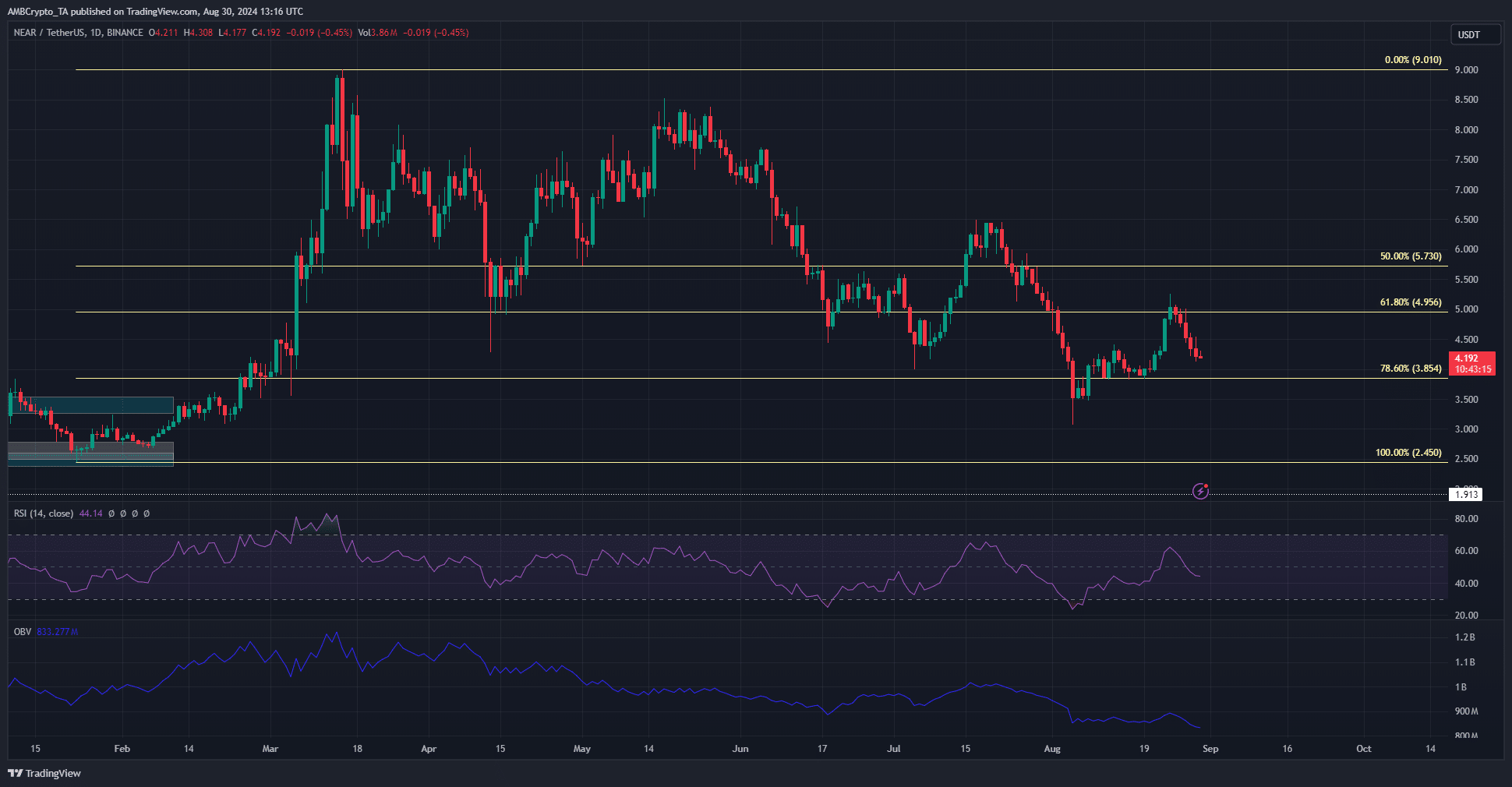This screenshot has width=1512, height=787.
Task: Click the OBV value 833.277M
Action: [x=58, y=632]
